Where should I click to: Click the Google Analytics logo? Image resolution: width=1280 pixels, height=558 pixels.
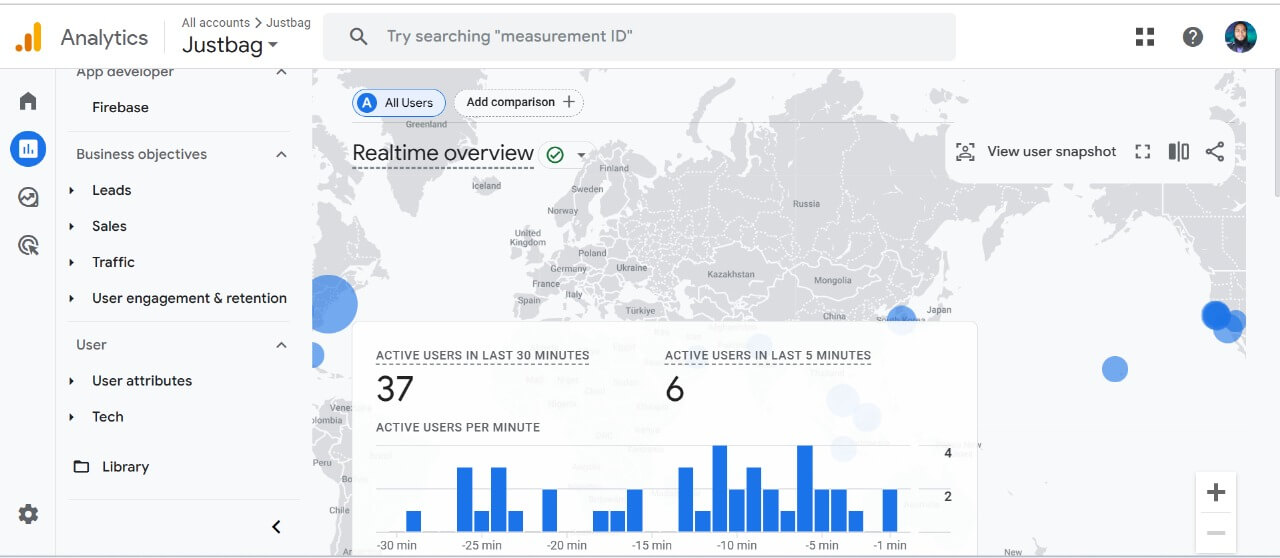point(28,37)
